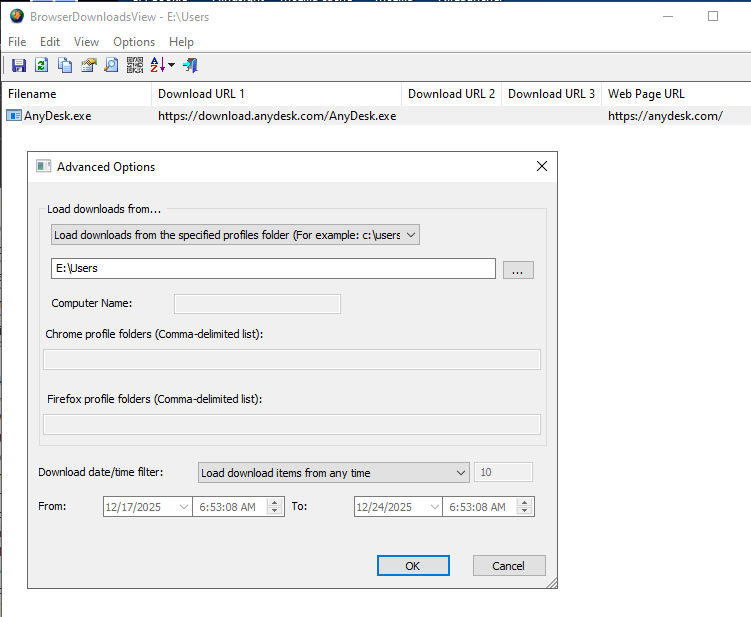The image size is (751, 617).
Task: Open the Edit menu
Action: pos(50,42)
